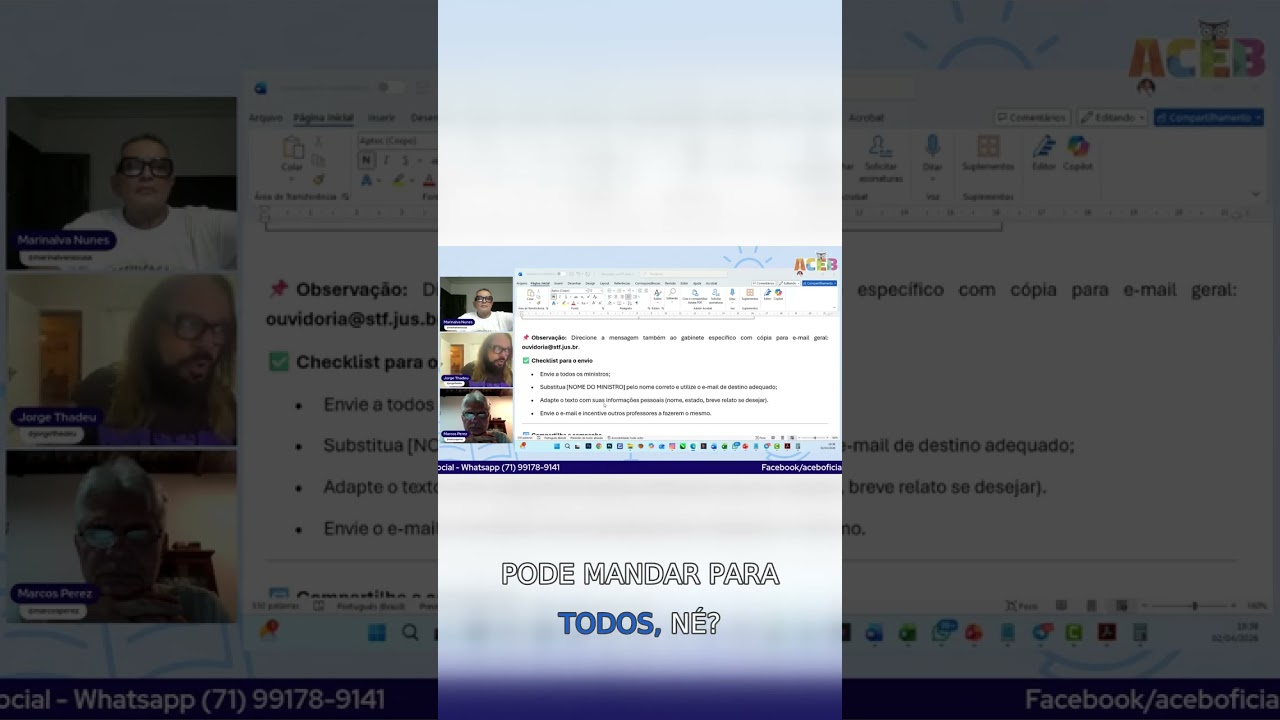Launch Copilot from the ribbon
Viewport: 1280px width, 720px height.
point(778,293)
